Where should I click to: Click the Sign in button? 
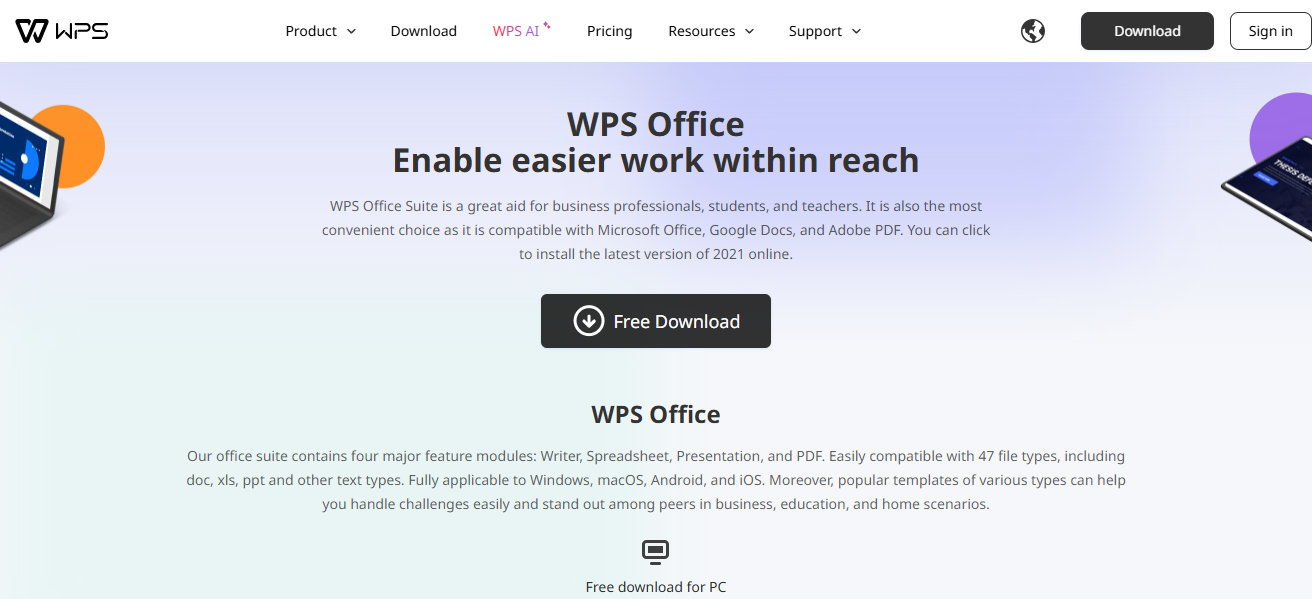click(1270, 31)
